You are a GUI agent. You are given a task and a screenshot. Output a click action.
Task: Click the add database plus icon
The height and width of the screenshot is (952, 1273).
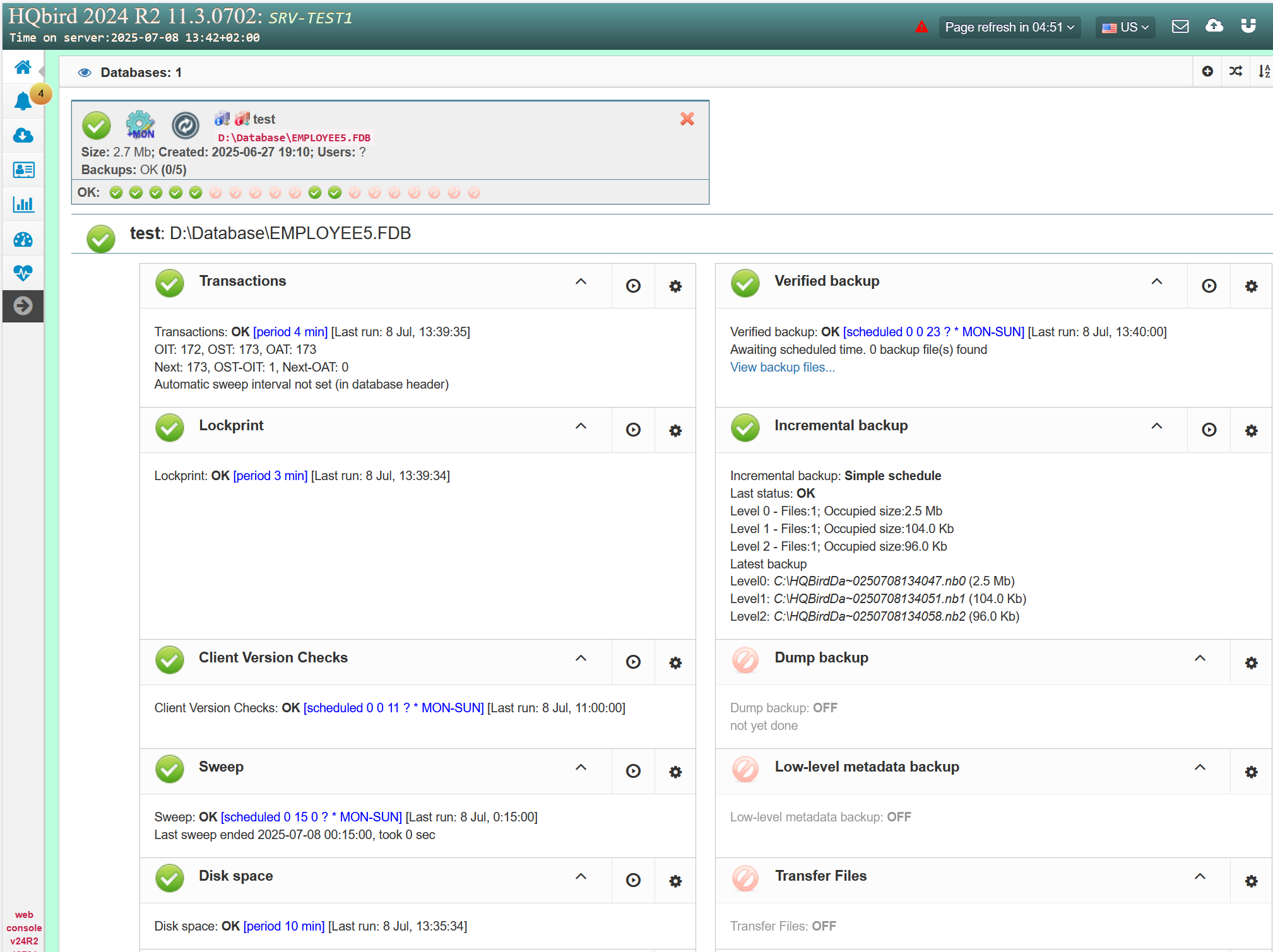click(x=1207, y=72)
